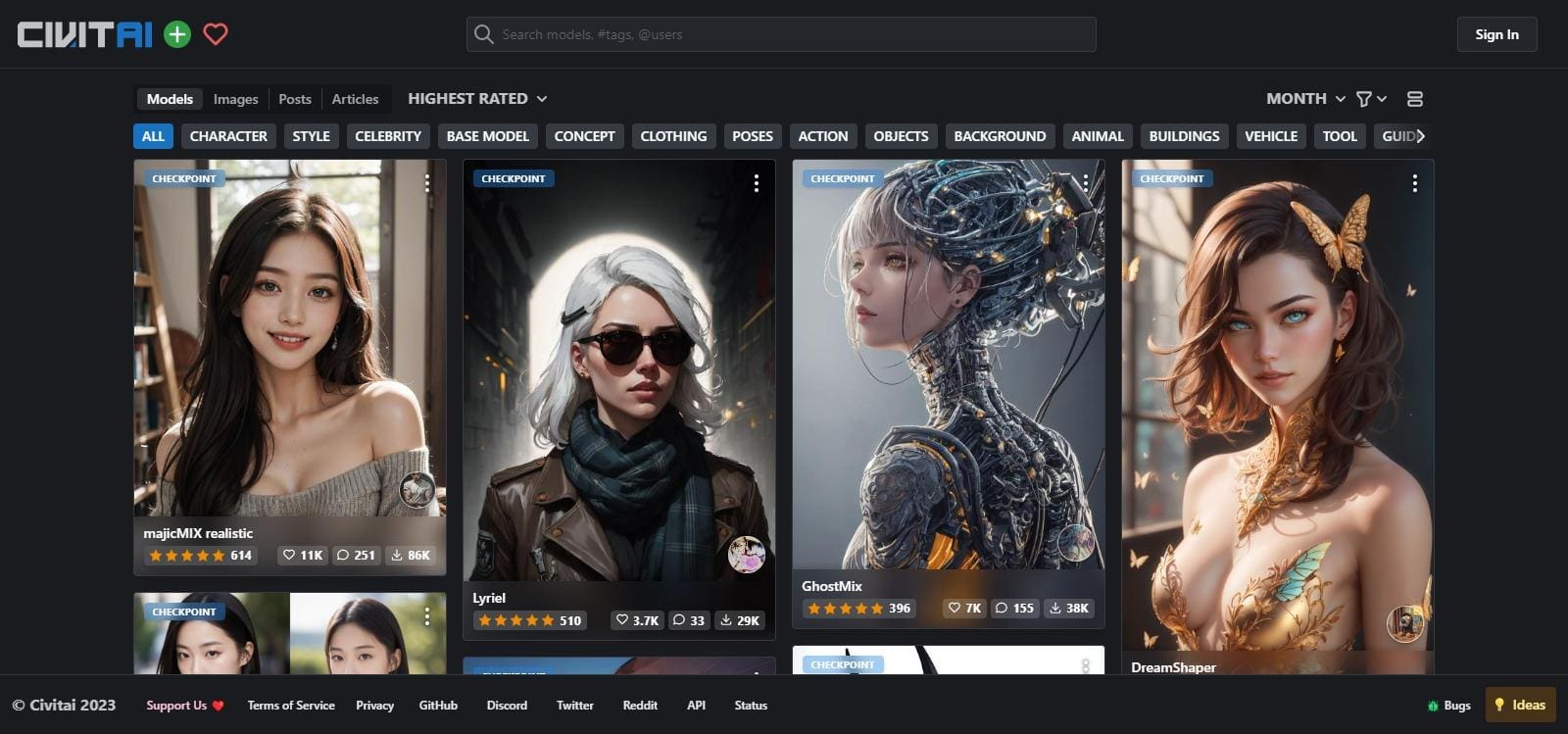Click Lyriel comments count 33
This screenshot has width=1568, height=734.
(688, 620)
